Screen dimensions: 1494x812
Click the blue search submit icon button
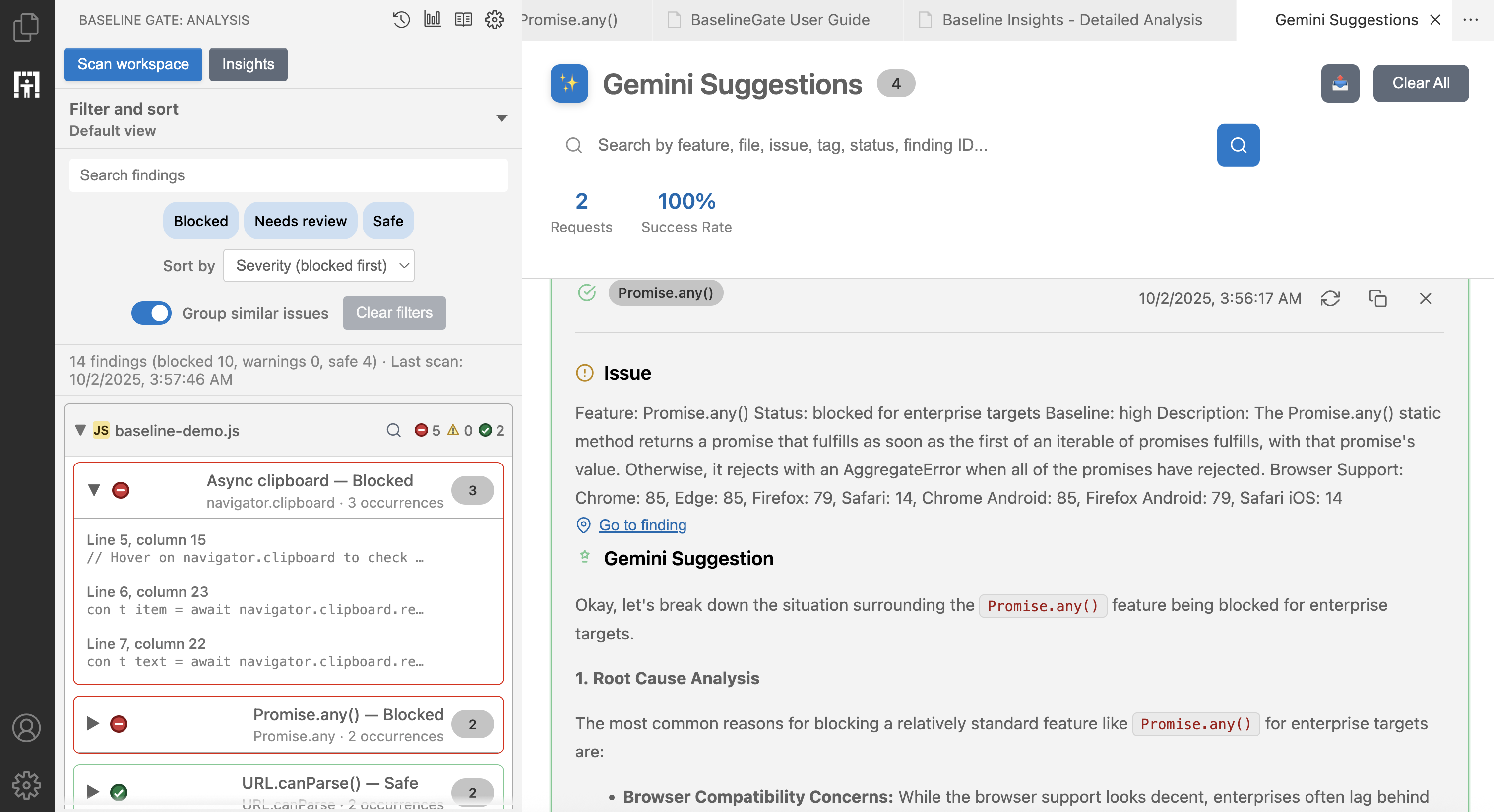[1238, 145]
